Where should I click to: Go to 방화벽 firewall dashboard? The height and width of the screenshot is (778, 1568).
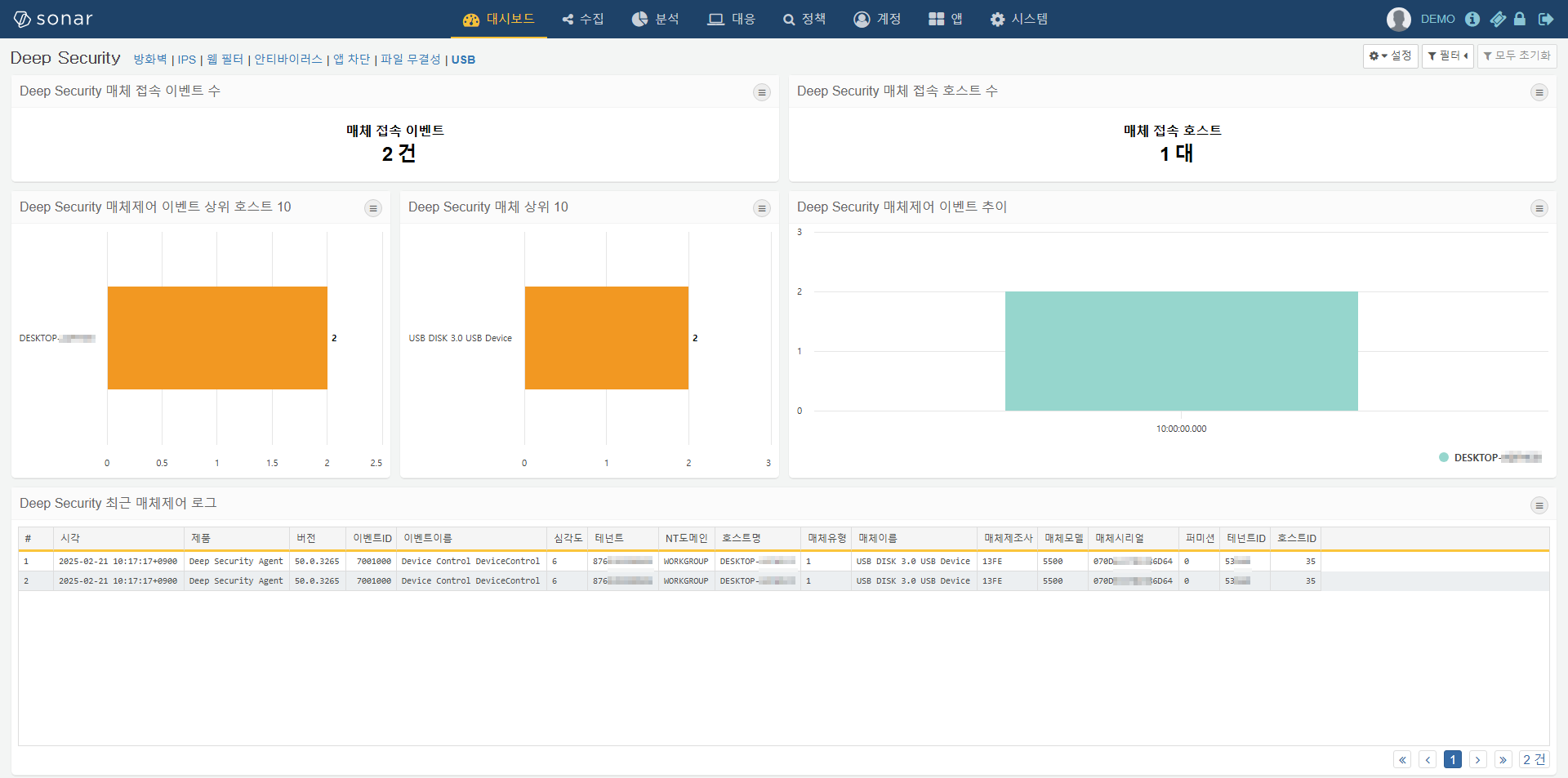pyautogui.click(x=150, y=60)
